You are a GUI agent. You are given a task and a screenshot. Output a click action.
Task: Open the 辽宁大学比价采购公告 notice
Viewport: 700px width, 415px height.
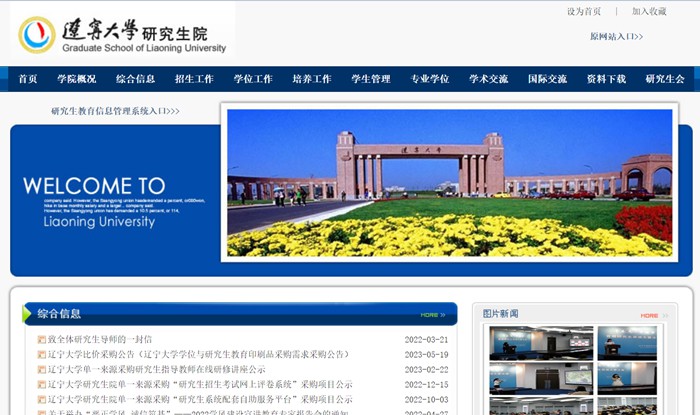tap(199, 355)
